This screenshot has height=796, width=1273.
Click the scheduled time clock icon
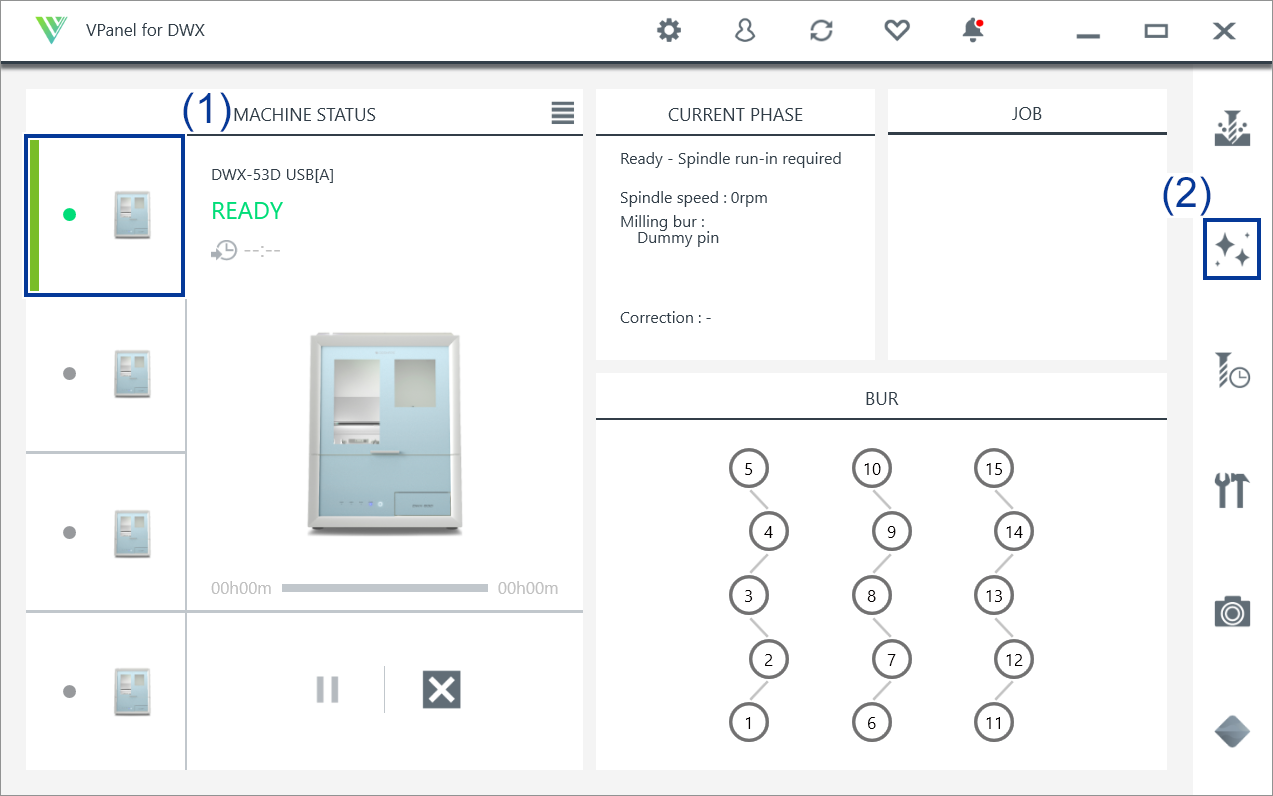(224, 250)
